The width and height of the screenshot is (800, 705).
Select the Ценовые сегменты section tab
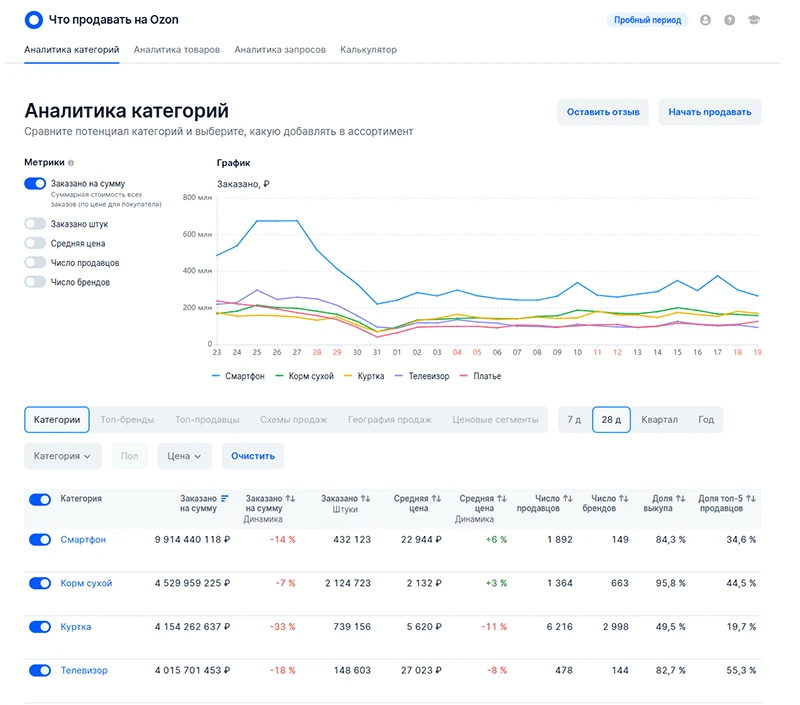click(x=495, y=420)
